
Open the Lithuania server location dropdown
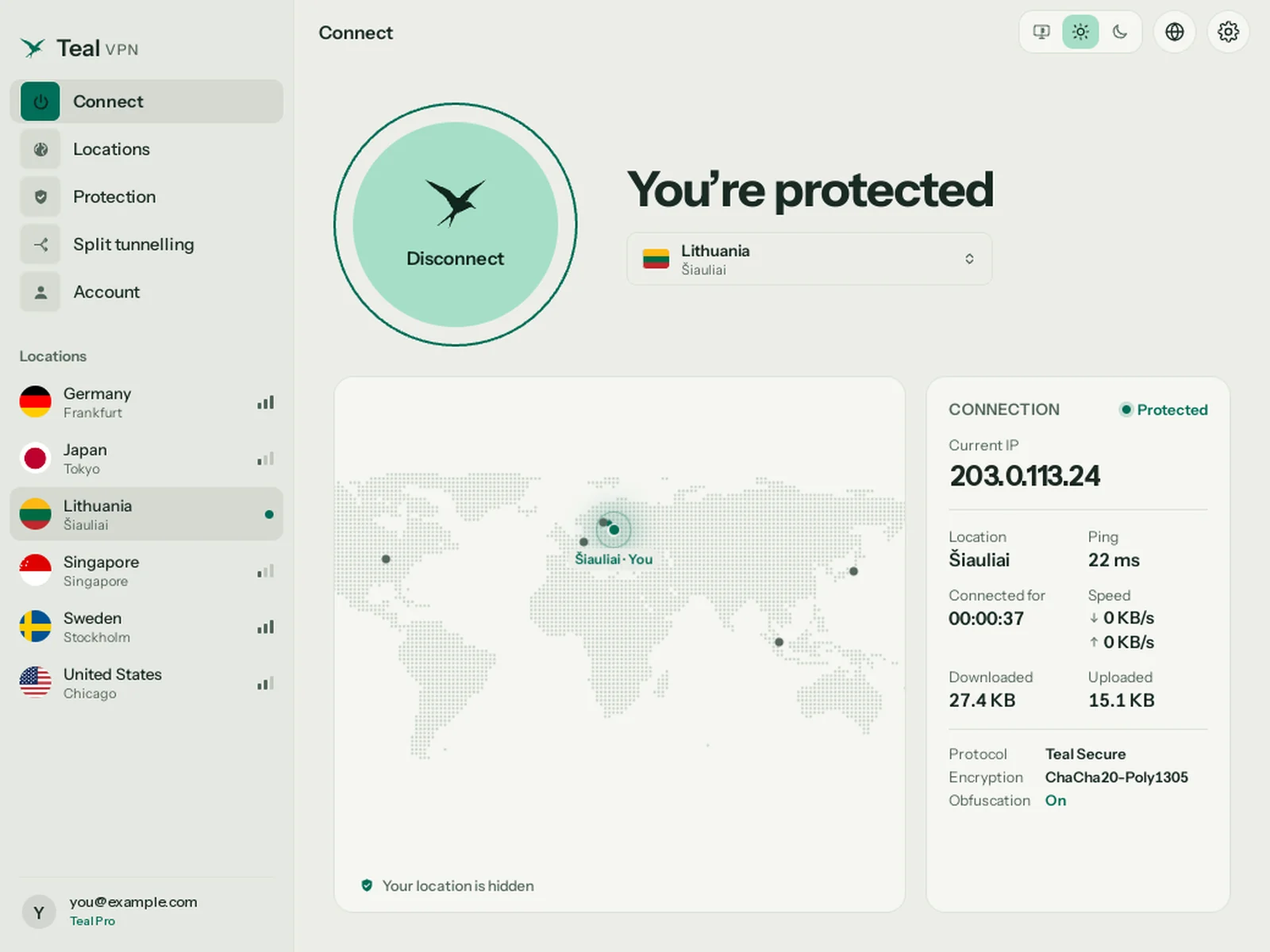point(810,259)
